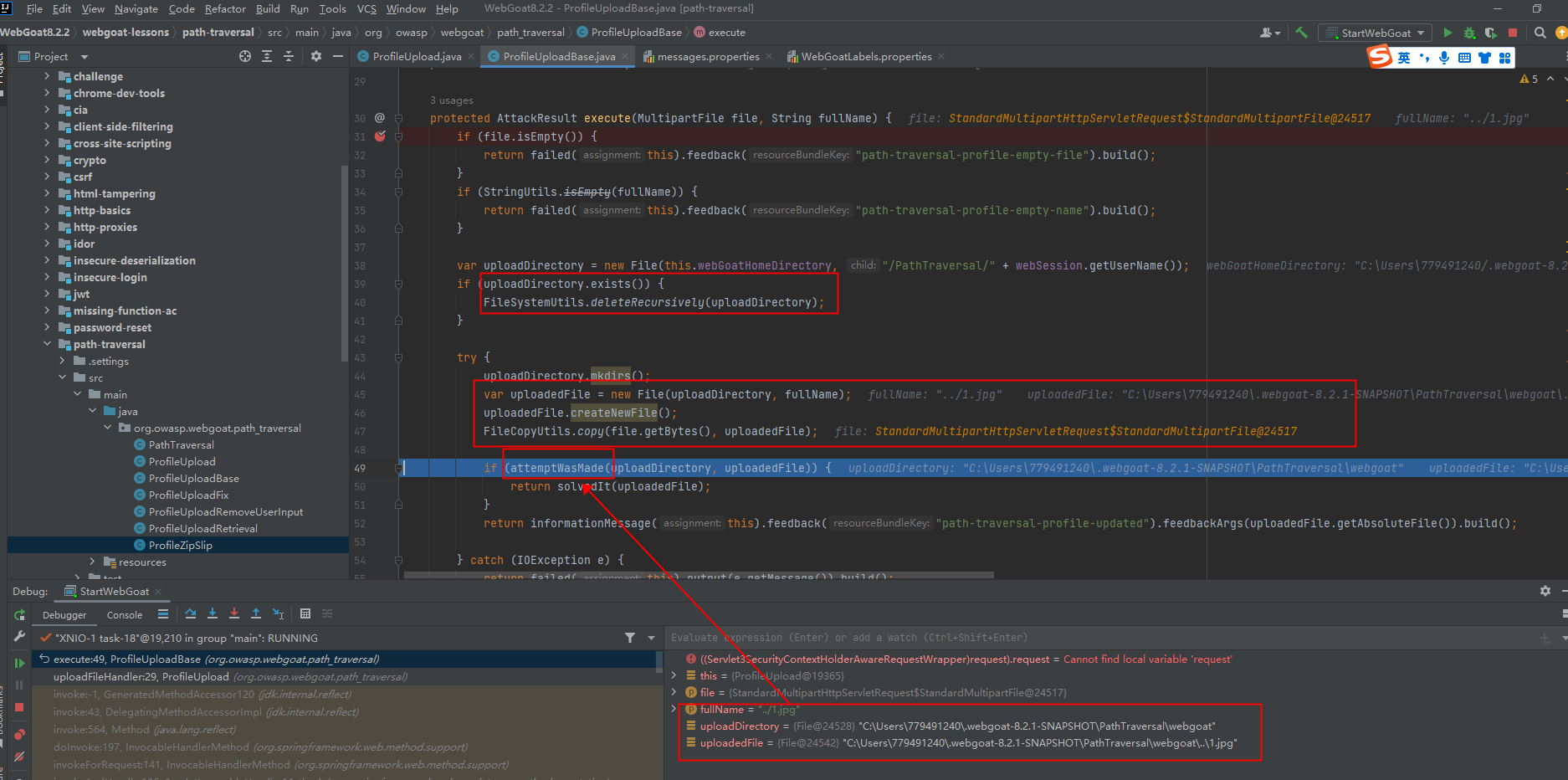Click Collapse All icon in Project panel
Screen dimensions: 1568x780
(x=289, y=56)
